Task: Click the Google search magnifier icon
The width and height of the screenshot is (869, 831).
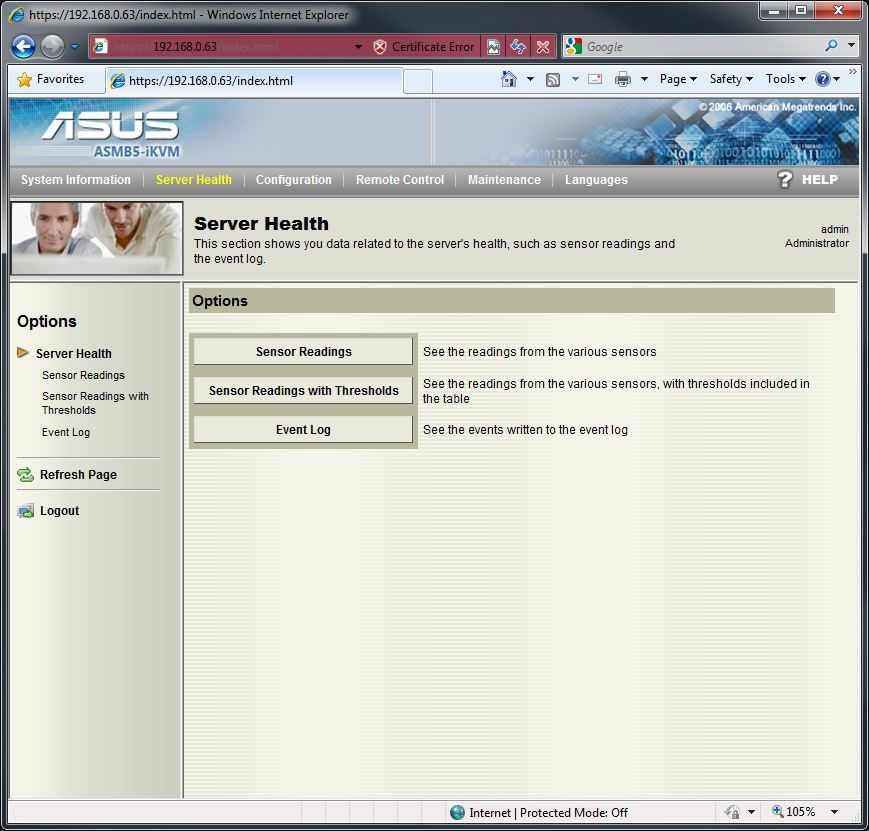Action: [x=831, y=46]
